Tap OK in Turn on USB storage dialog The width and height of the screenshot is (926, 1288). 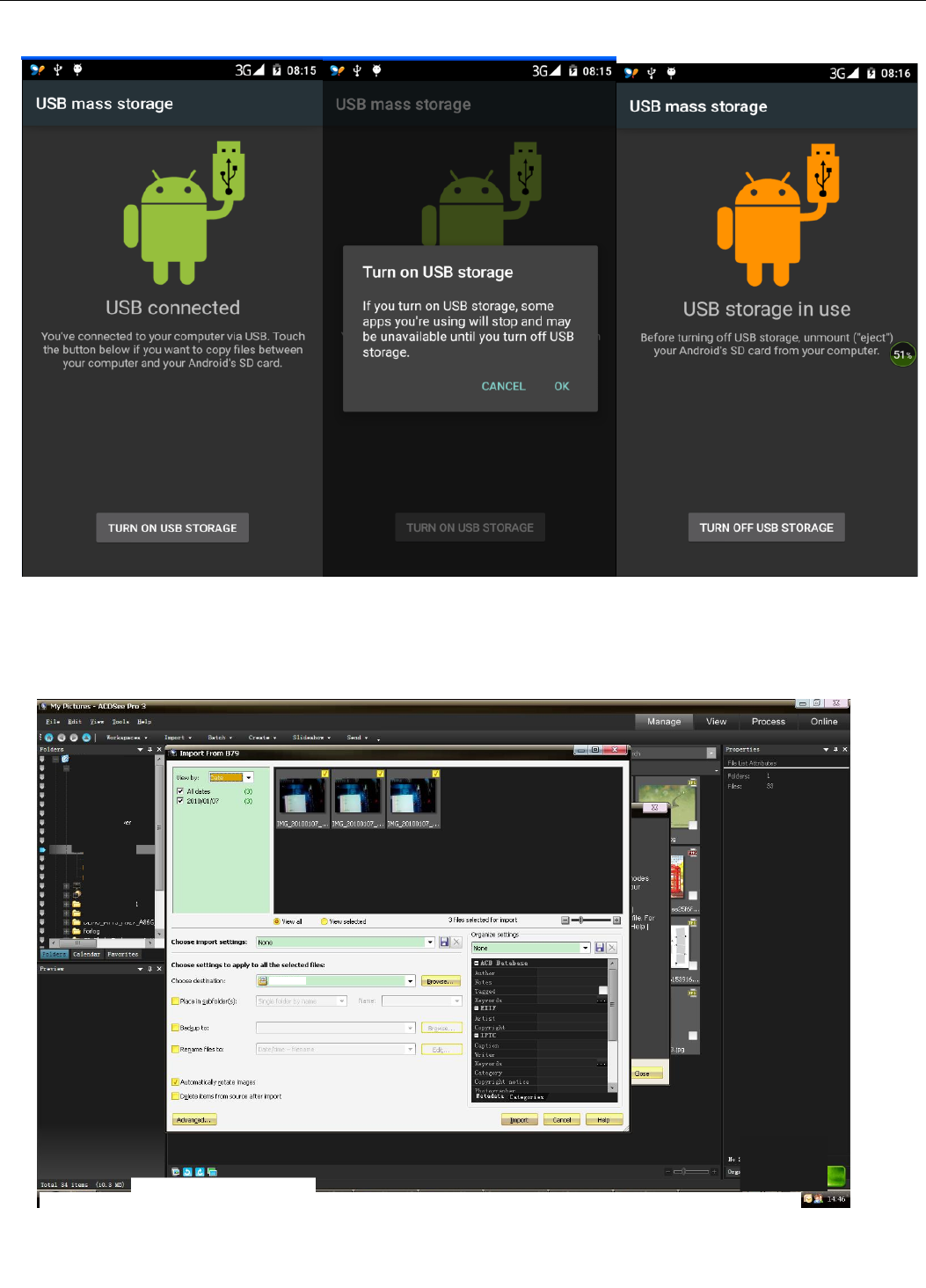[562, 386]
